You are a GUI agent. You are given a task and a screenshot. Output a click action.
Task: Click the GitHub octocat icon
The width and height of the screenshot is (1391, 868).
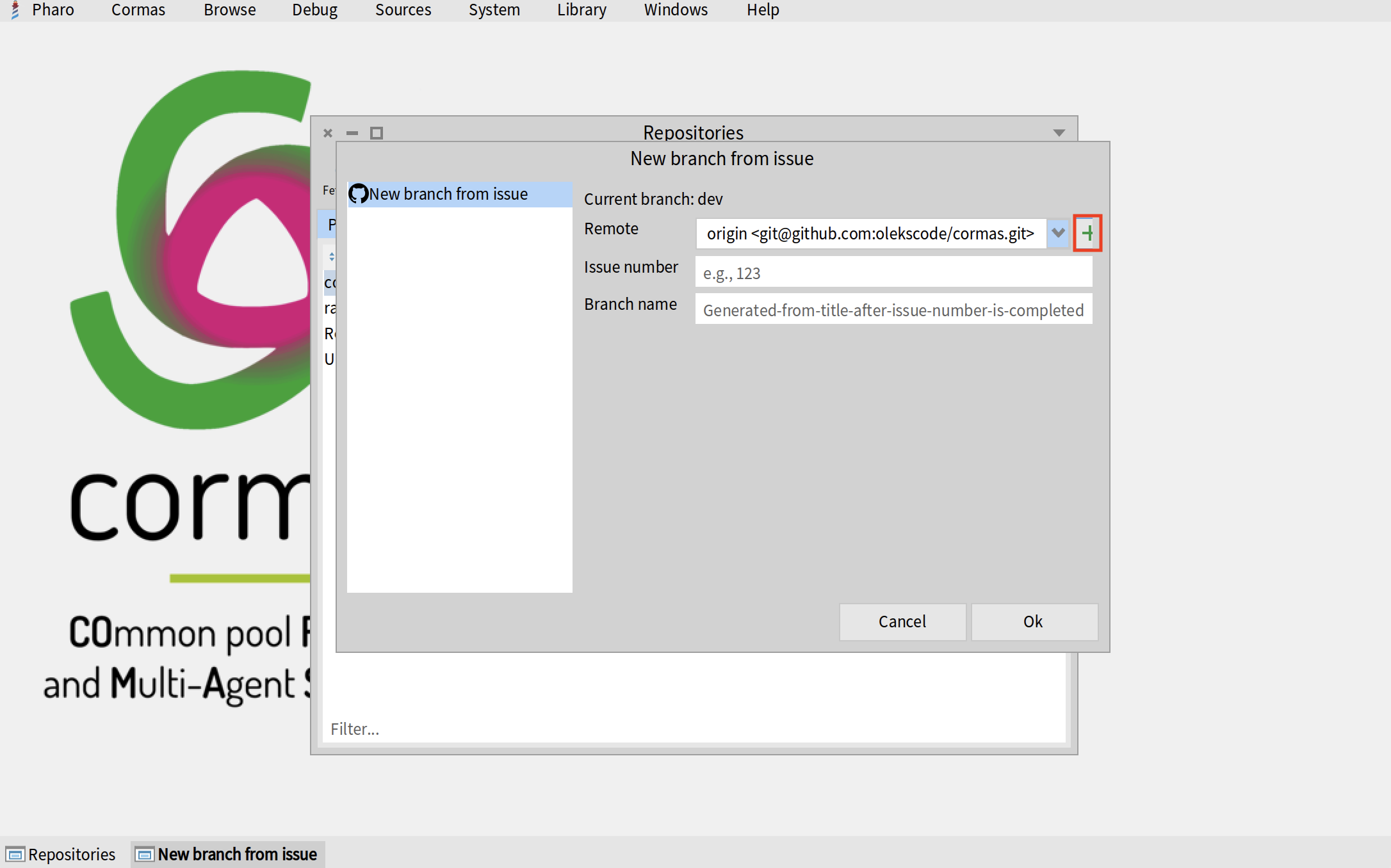click(x=358, y=193)
